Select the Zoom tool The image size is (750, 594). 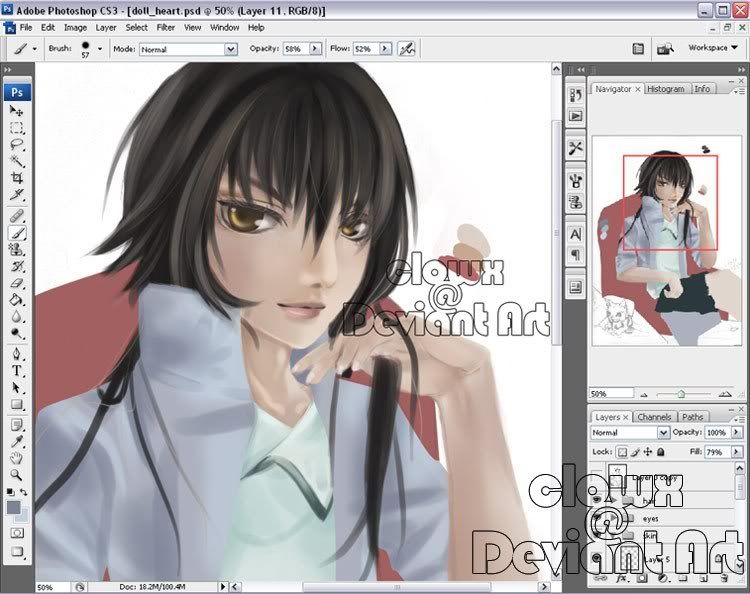coord(17,475)
